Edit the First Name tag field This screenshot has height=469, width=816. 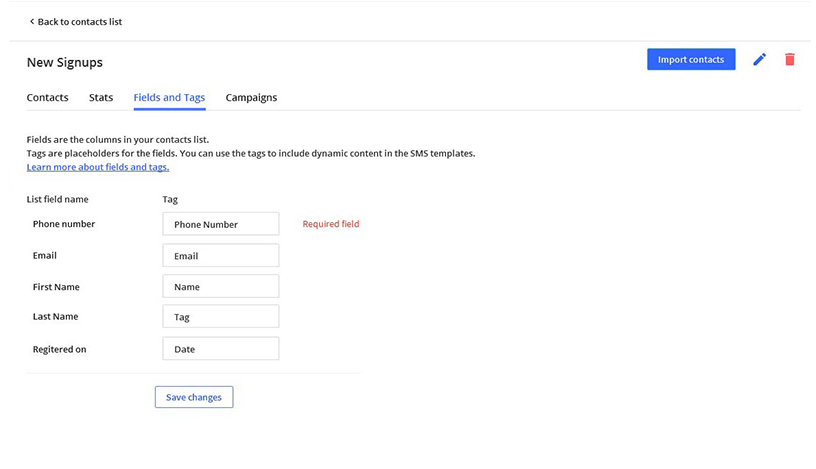[220, 287]
